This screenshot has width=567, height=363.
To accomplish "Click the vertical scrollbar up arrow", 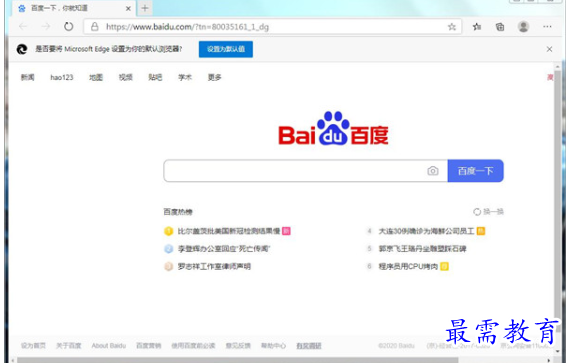I will pos(557,67).
